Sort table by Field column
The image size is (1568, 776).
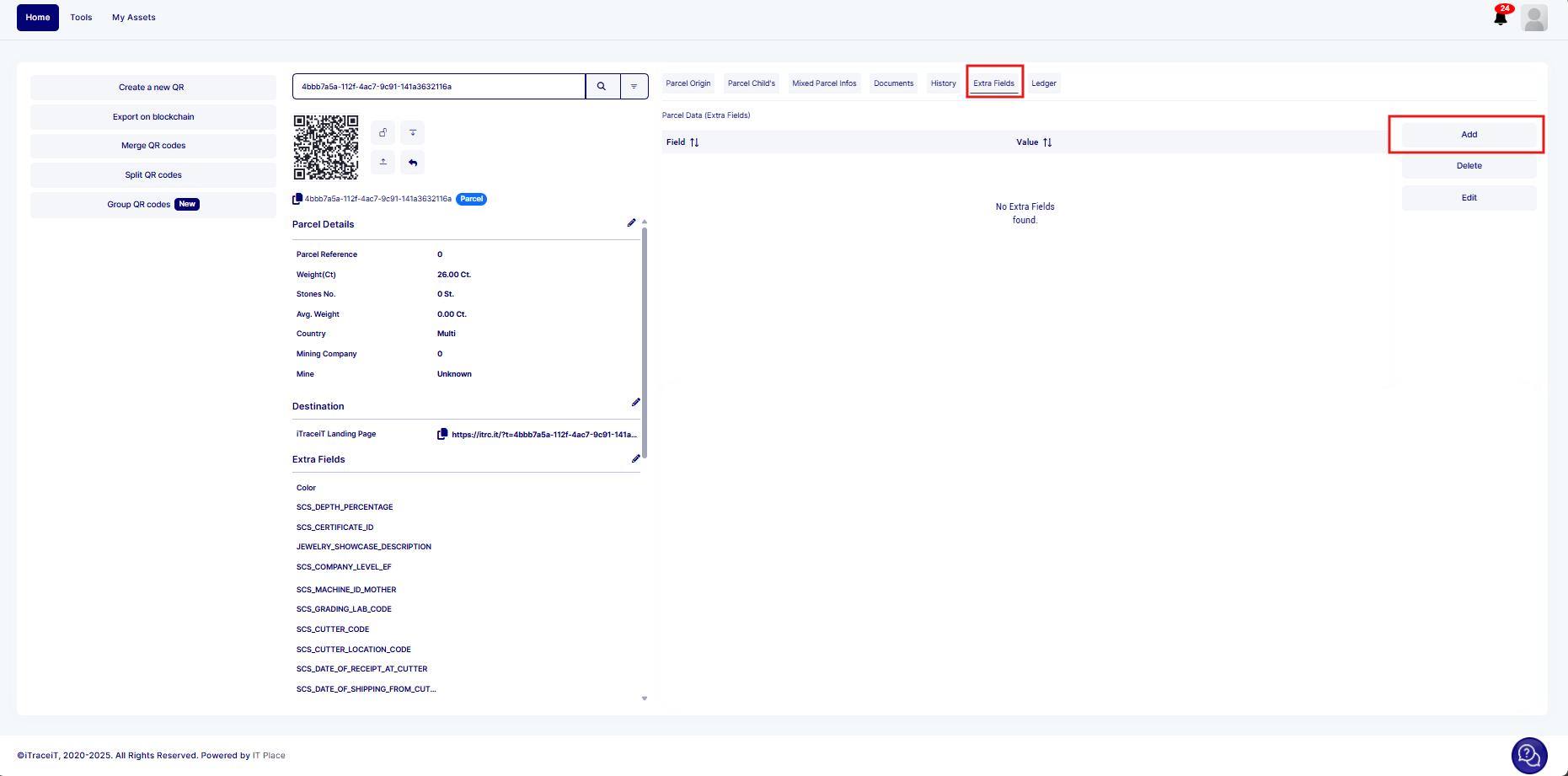(694, 142)
